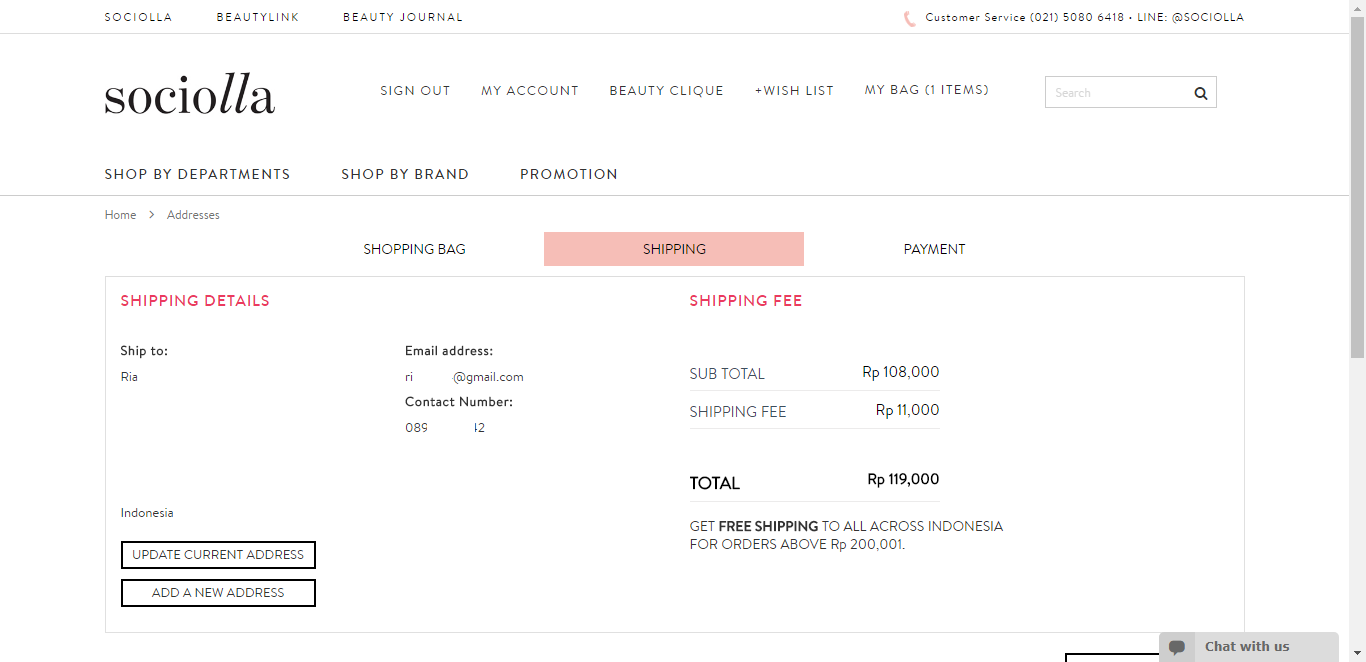The width and height of the screenshot is (1366, 662).
Task: Click the customer service phone icon
Action: pos(909,18)
